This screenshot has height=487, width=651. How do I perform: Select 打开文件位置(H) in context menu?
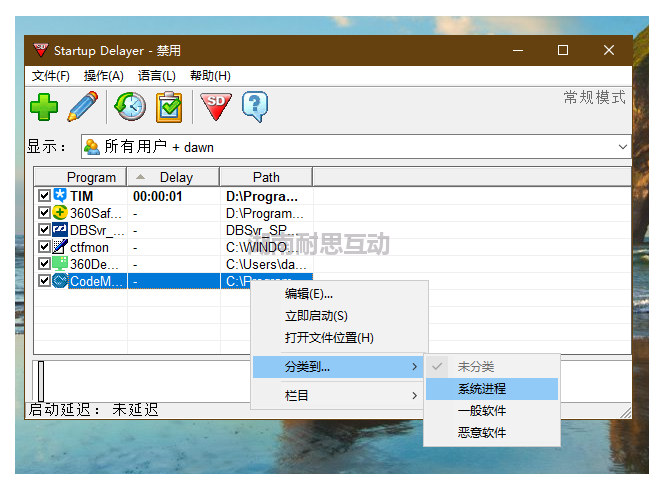pos(329,338)
